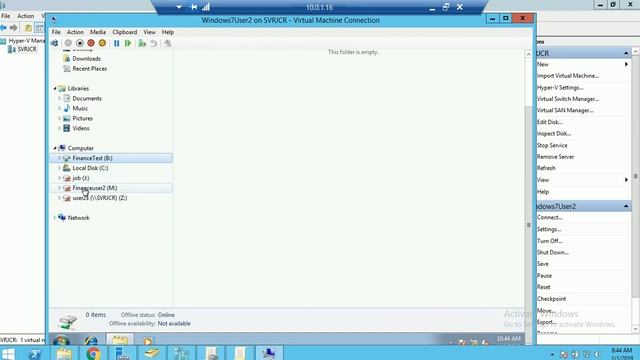
Task: Collapse the Libraries tree node
Action: [x=55, y=88]
